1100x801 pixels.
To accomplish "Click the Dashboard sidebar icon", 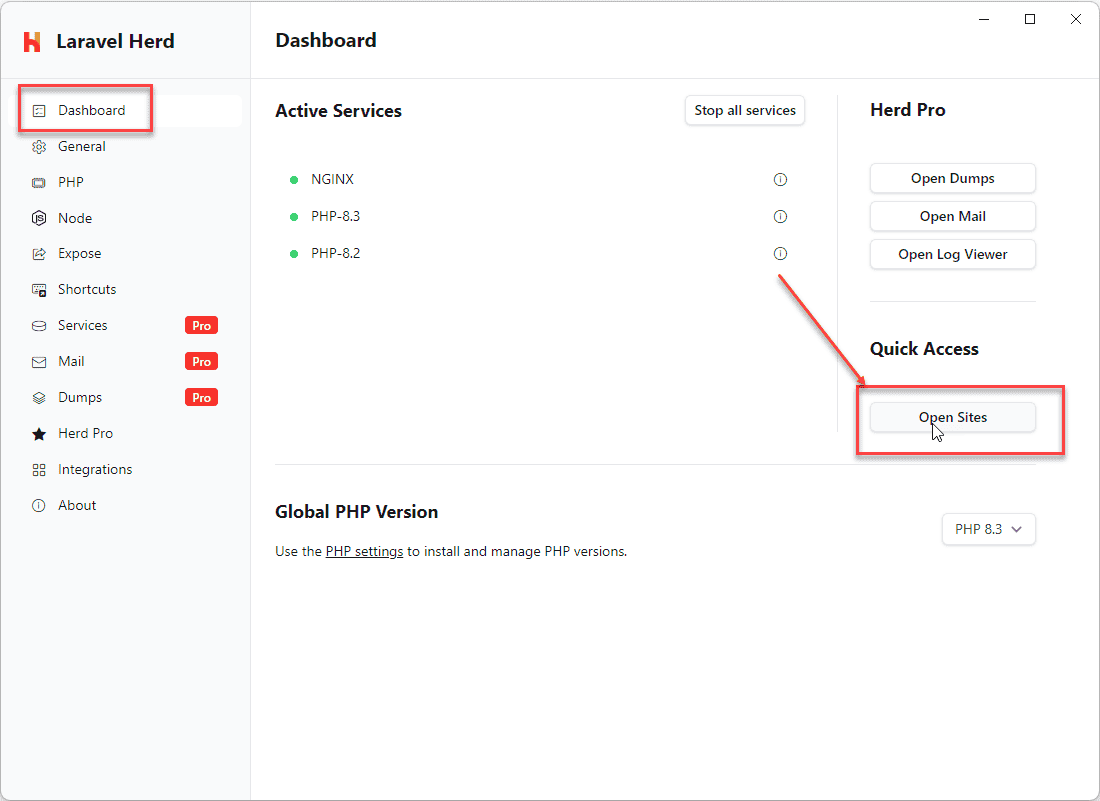I will tap(39, 111).
